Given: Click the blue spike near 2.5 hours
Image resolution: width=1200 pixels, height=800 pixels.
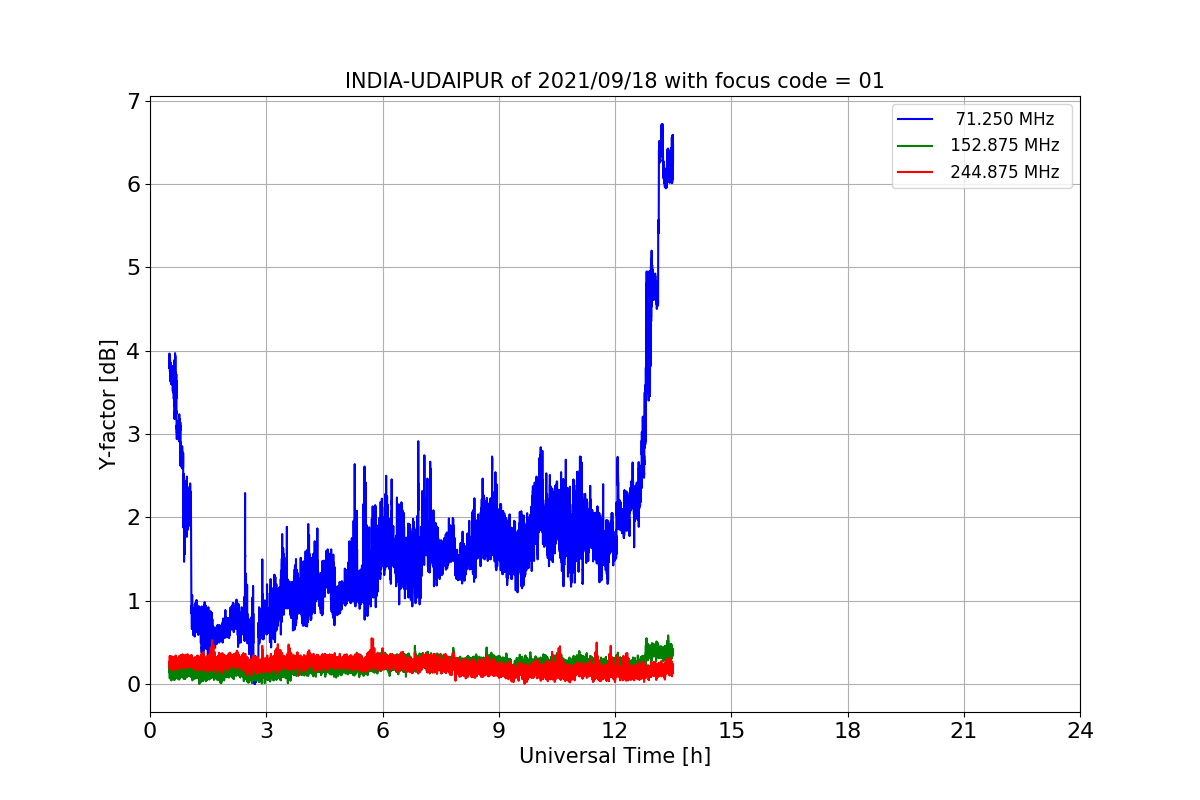Looking at the screenshot, I should pyautogui.click(x=245, y=495).
